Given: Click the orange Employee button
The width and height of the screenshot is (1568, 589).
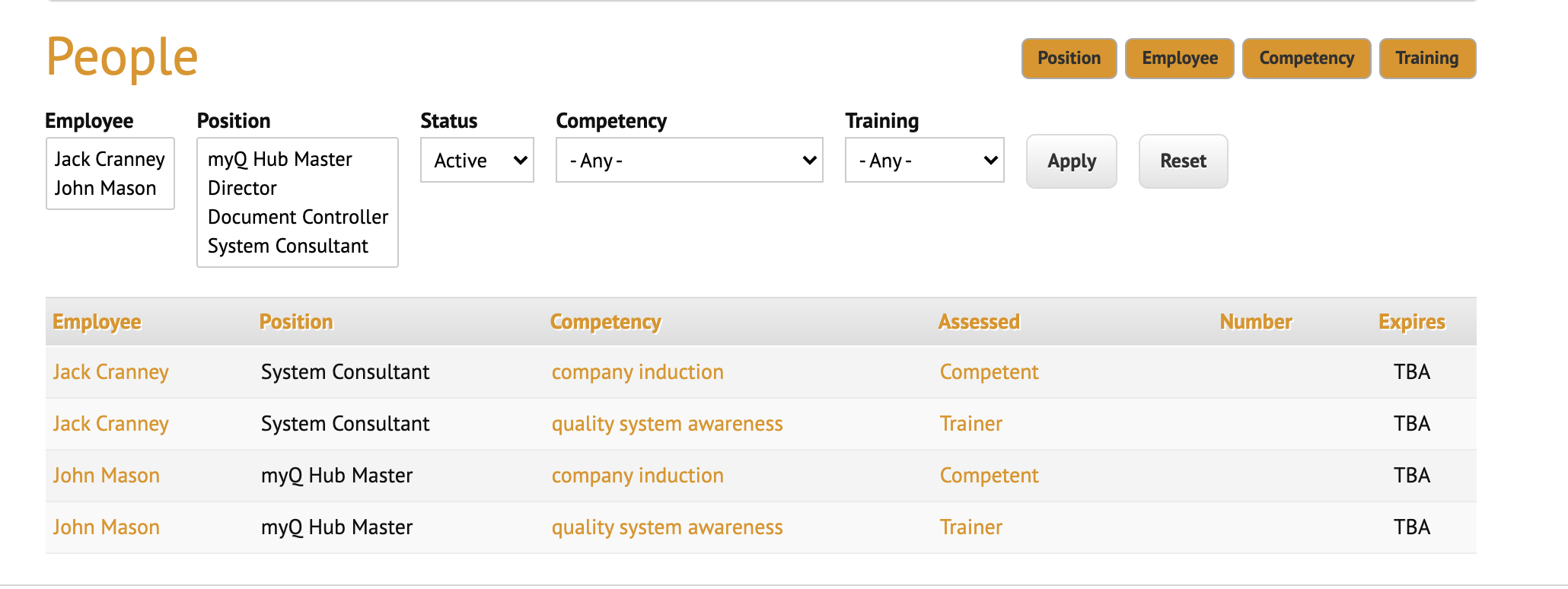Looking at the screenshot, I should [x=1179, y=59].
